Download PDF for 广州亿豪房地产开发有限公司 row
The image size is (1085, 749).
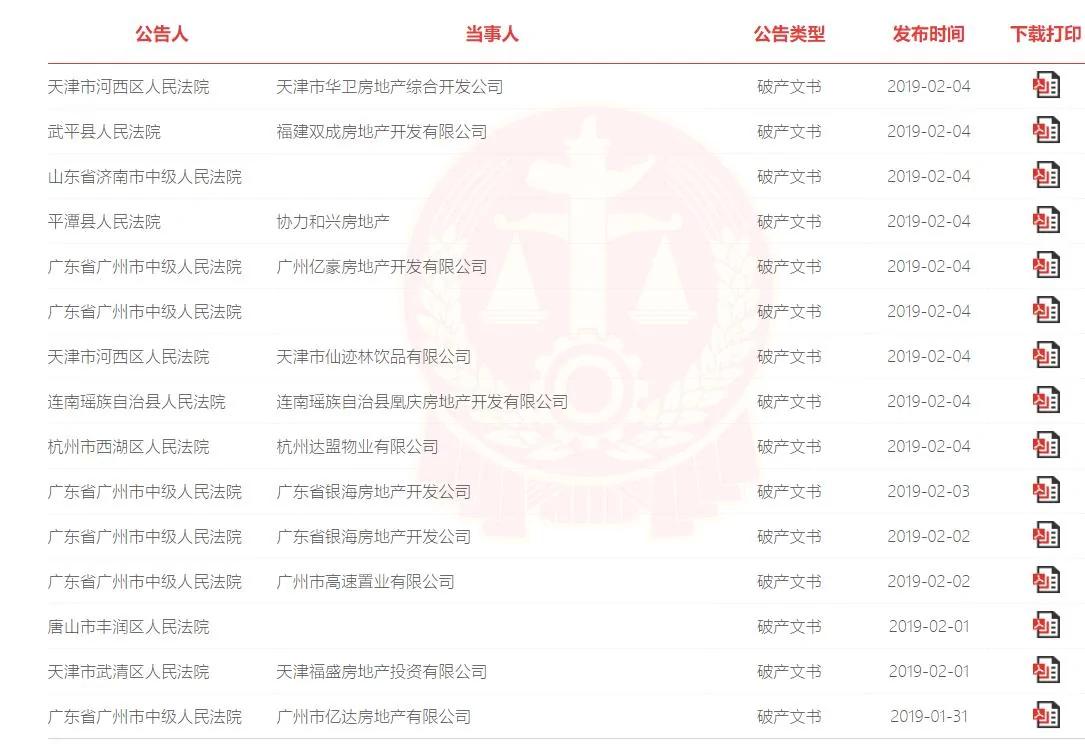(1046, 265)
